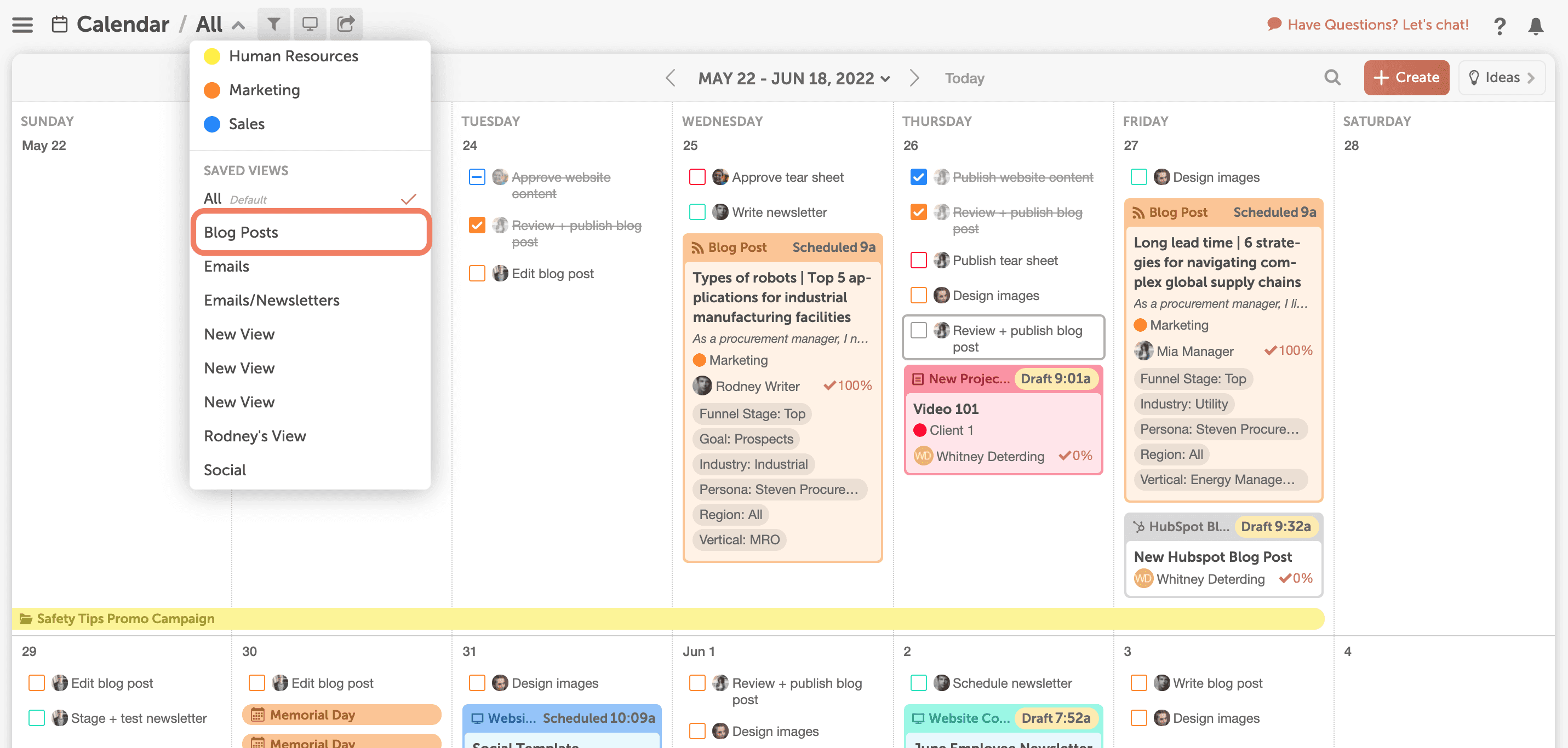Check Write newsletter task
The image size is (1568, 748).
pos(697,212)
